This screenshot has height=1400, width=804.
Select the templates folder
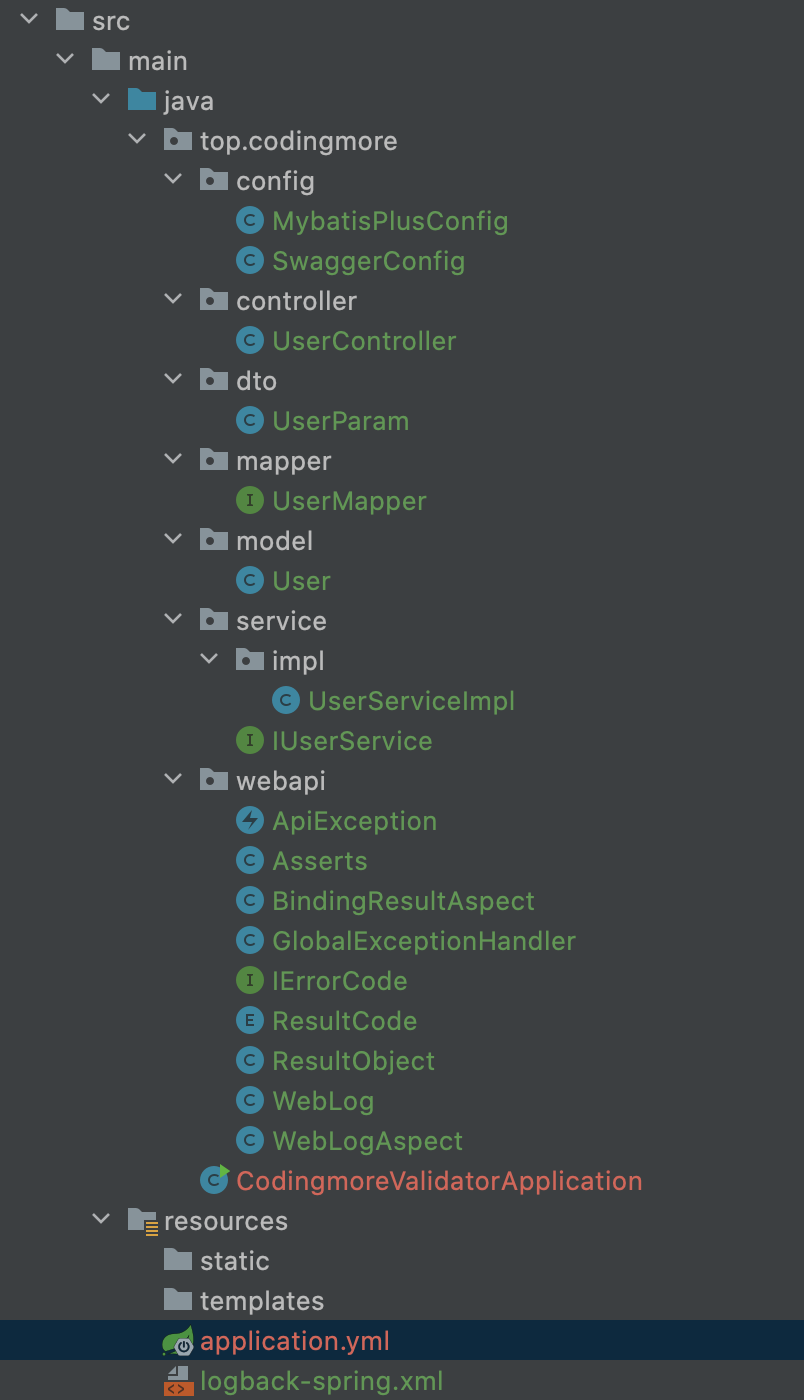click(261, 1301)
